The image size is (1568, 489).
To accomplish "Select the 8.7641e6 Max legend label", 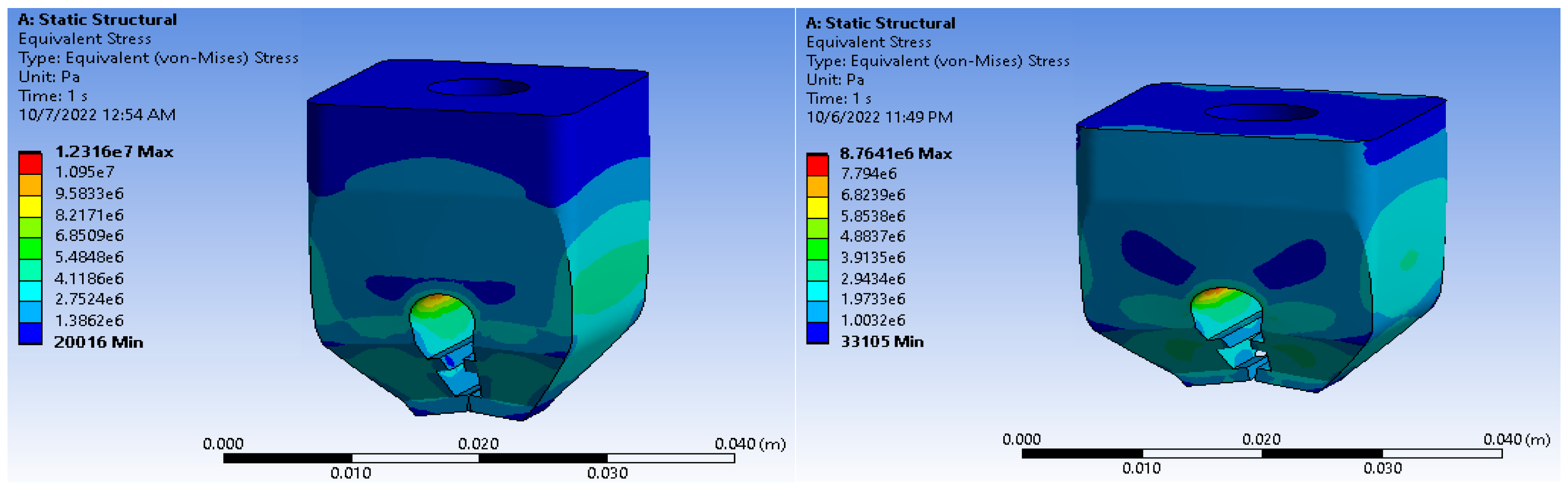I will pos(895,153).
